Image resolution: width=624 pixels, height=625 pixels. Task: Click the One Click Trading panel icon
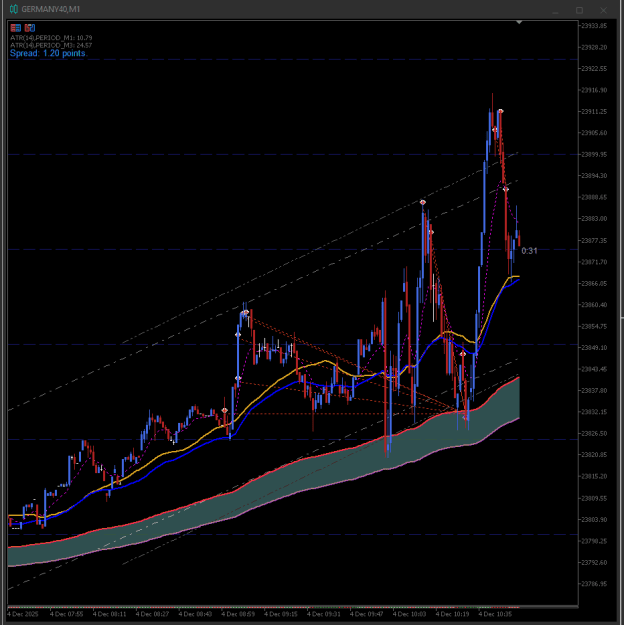pos(16,28)
